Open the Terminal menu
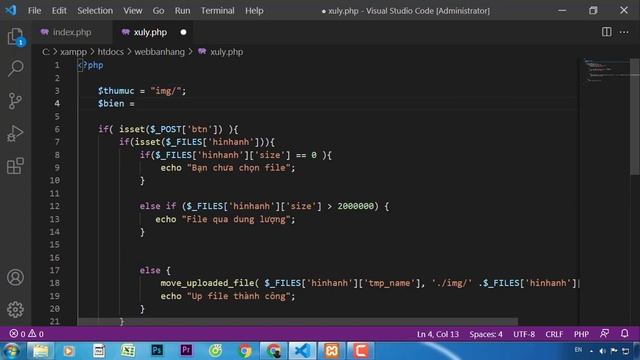The height and width of the screenshot is (360, 640). coord(218,11)
